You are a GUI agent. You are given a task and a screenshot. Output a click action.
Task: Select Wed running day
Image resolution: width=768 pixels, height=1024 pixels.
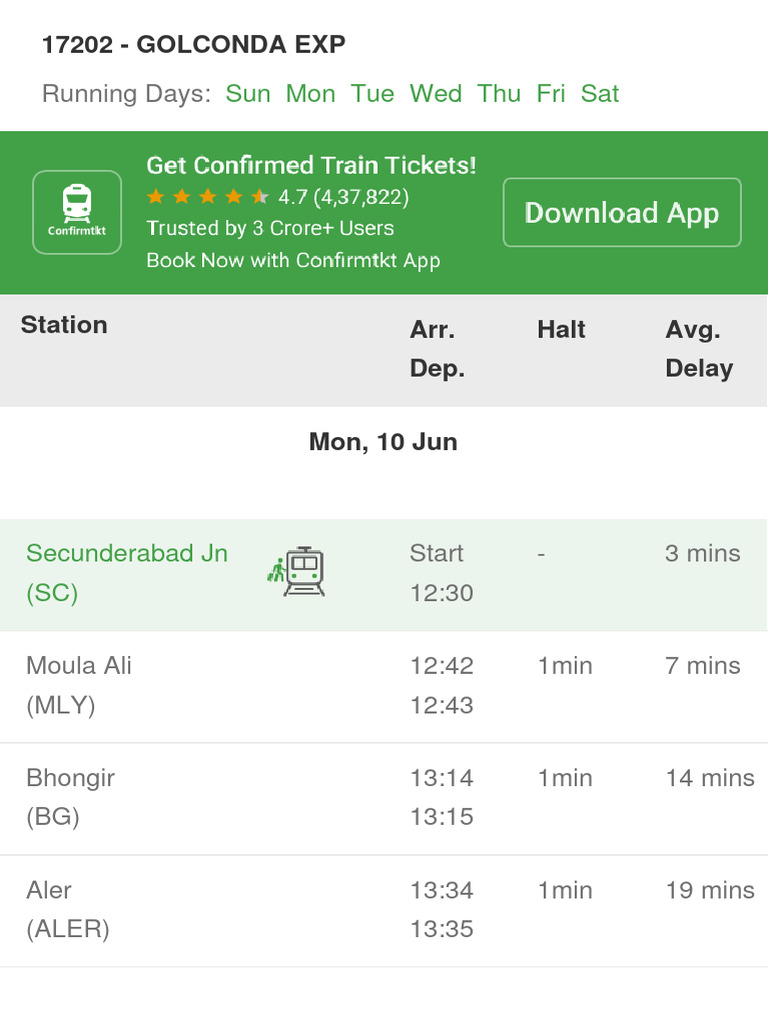pyautogui.click(x=436, y=94)
